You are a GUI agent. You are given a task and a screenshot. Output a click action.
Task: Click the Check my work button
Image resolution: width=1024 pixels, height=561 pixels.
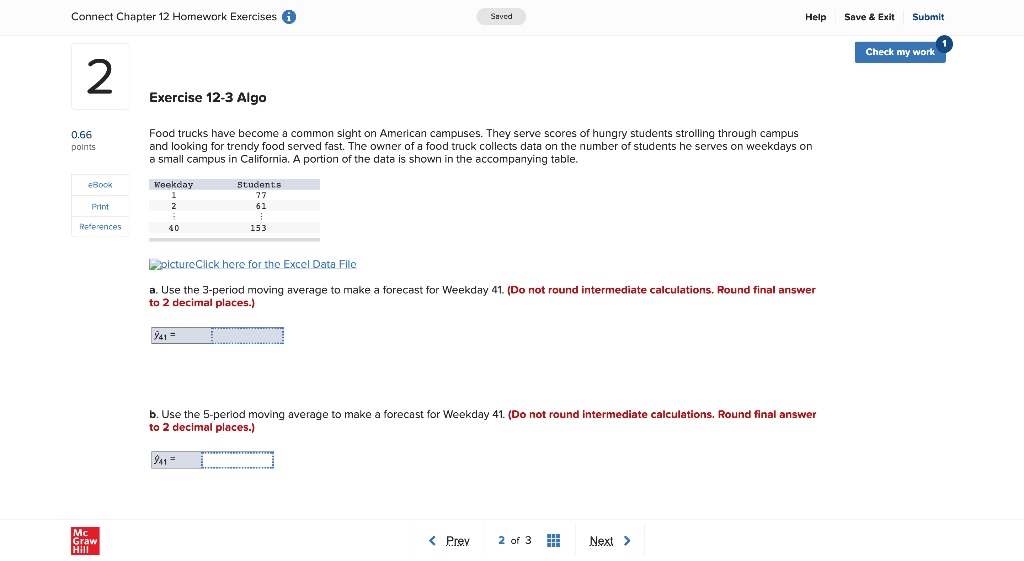point(900,52)
